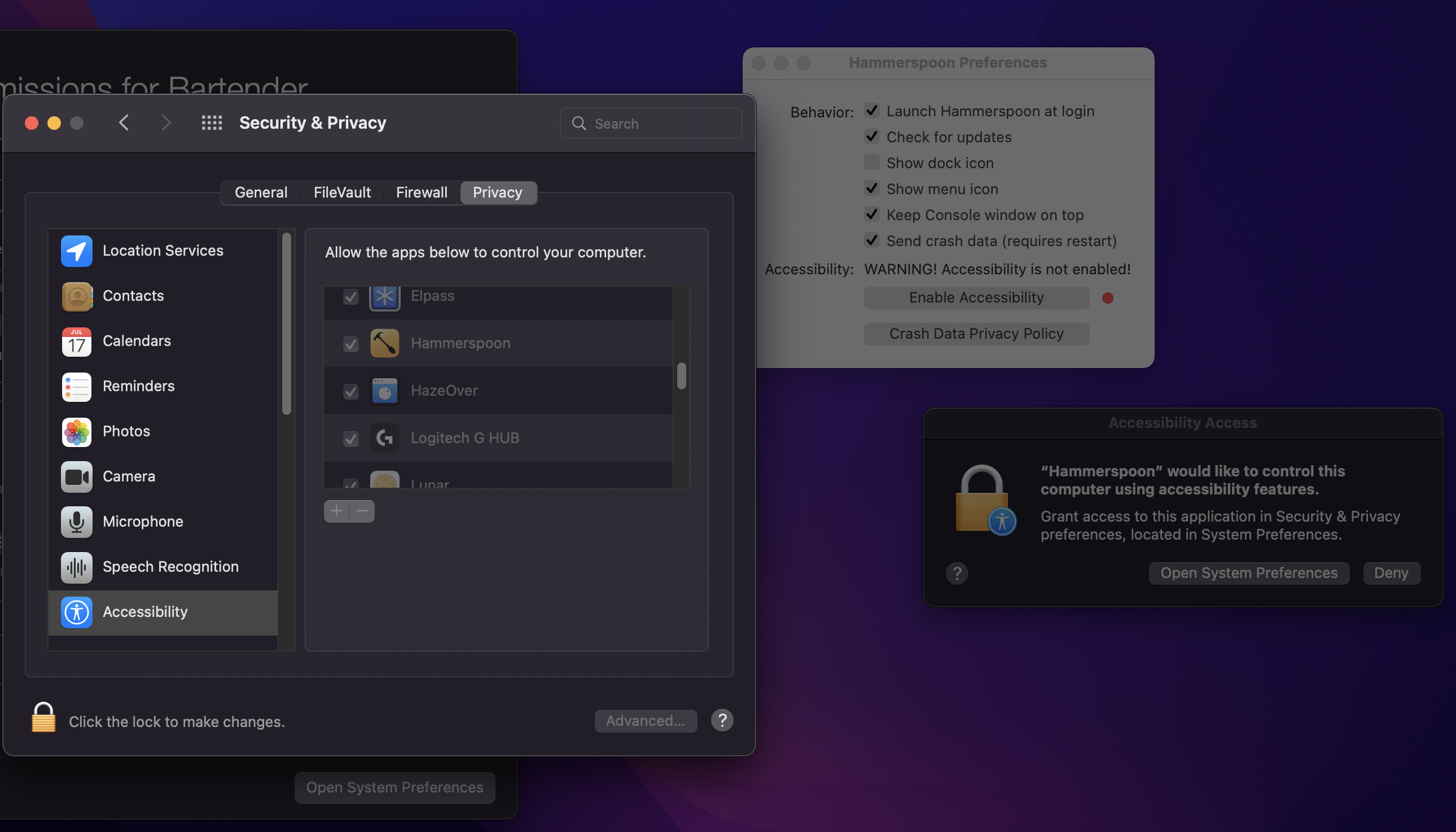This screenshot has width=1456, height=832.
Task: Enable the Show dock icon checkbox
Action: [x=872, y=163]
